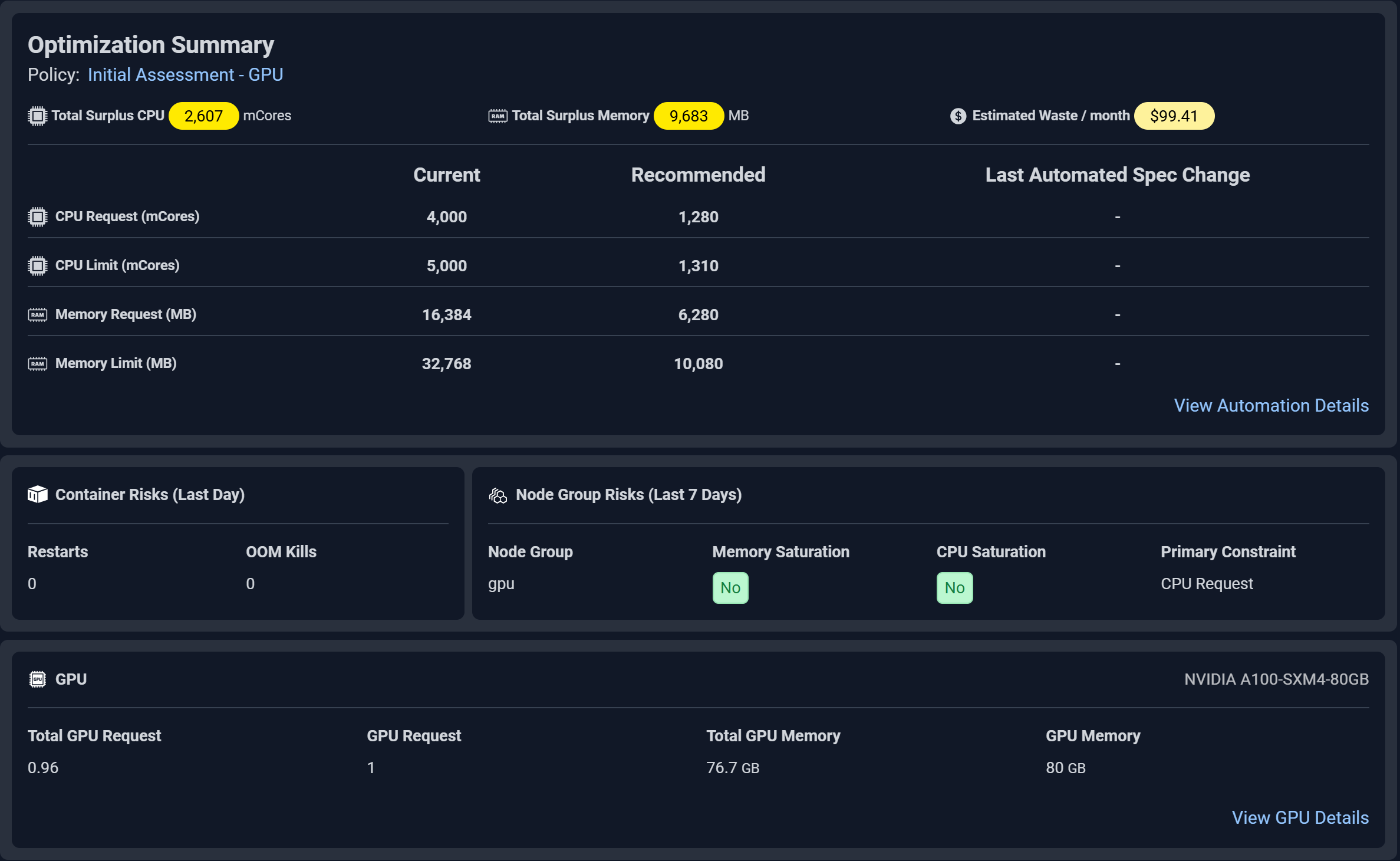Click the Recommended column header

click(698, 175)
